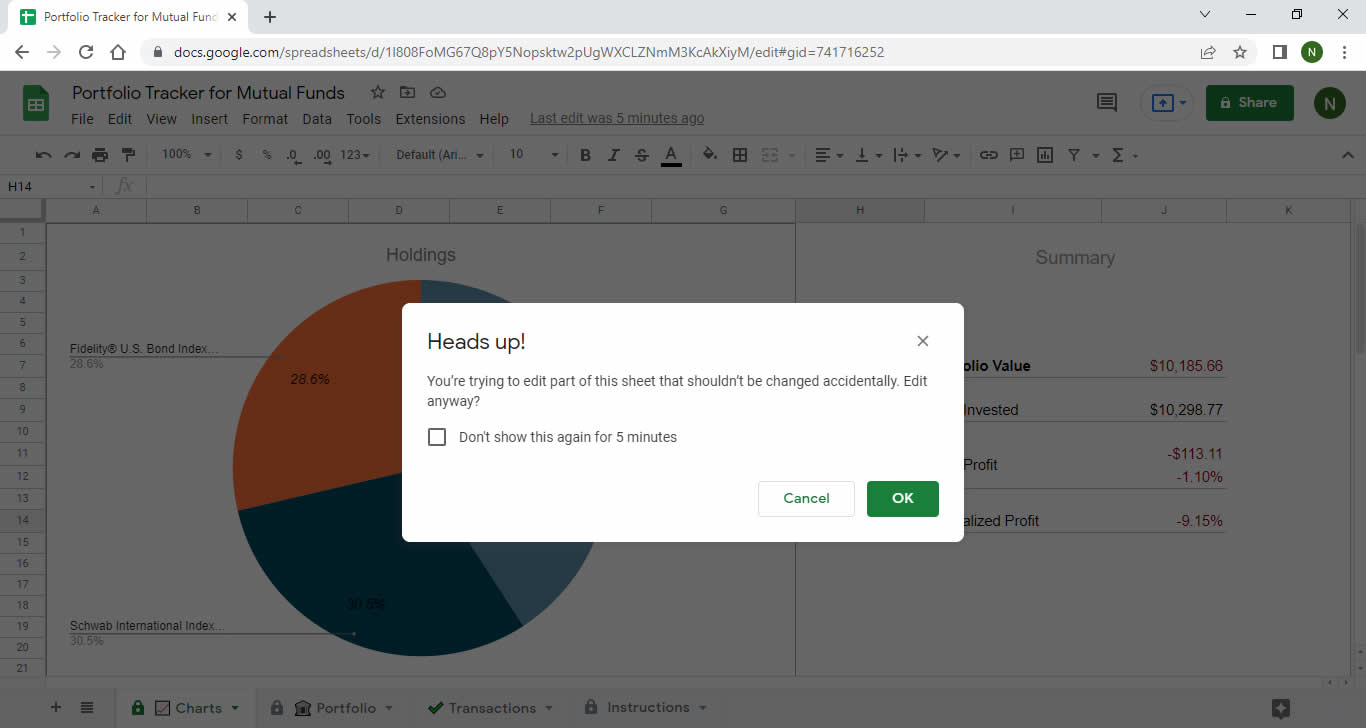The height and width of the screenshot is (728, 1366).
Task: Check "Don't show this again for 5 minutes"
Action: (x=437, y=437)
